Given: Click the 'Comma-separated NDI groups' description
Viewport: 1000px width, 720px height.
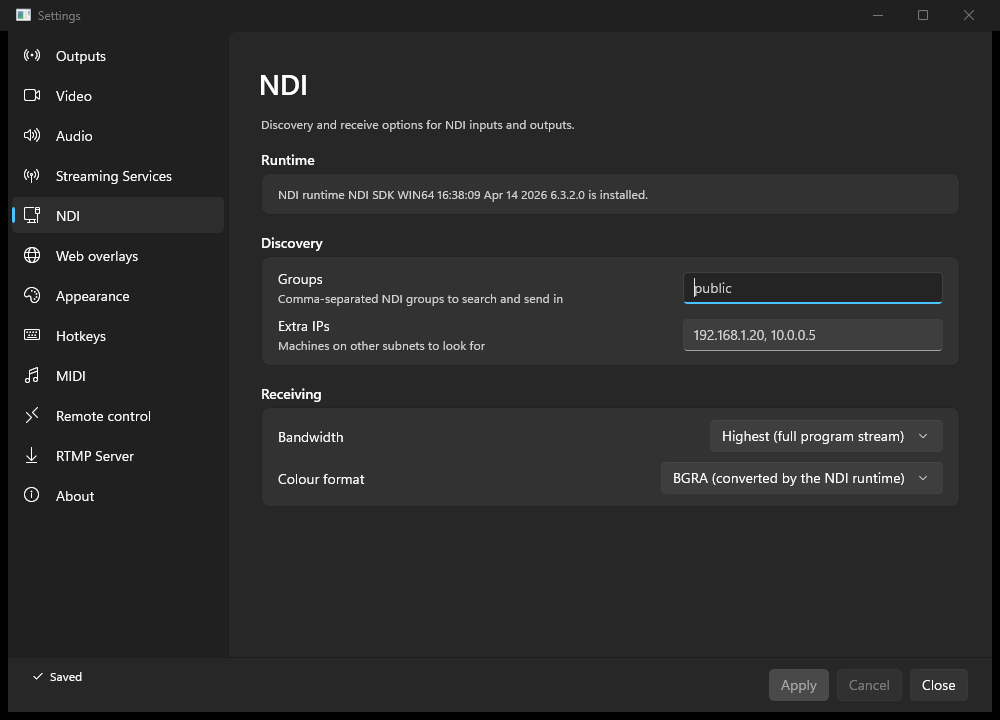Looking at the screenshot, I should tap(420, 299).
